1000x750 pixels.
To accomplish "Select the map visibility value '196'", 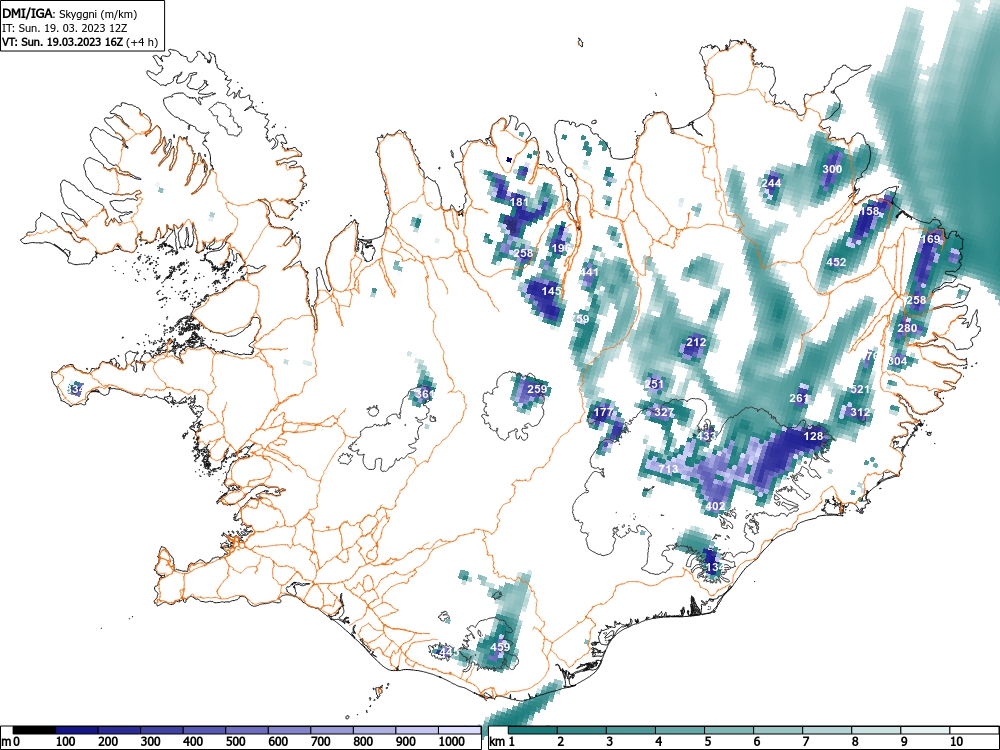I will tap(561, 247).
